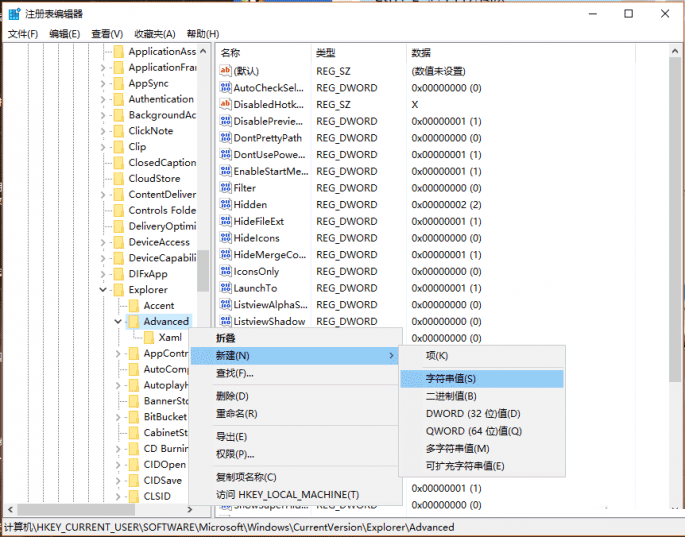685x537 pixels.
Task: Click the folder icon of the Explorer key
Action: point(118,290)
